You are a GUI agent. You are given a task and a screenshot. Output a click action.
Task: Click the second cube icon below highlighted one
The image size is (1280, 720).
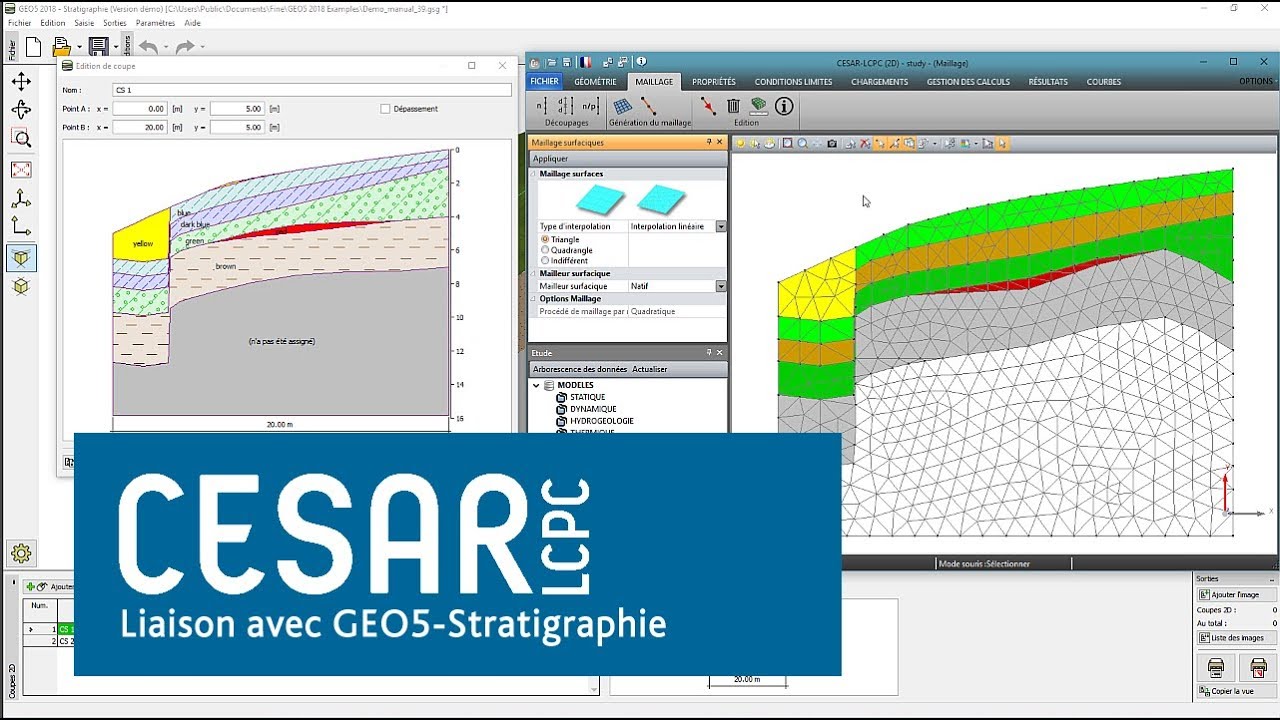[21, 287]
